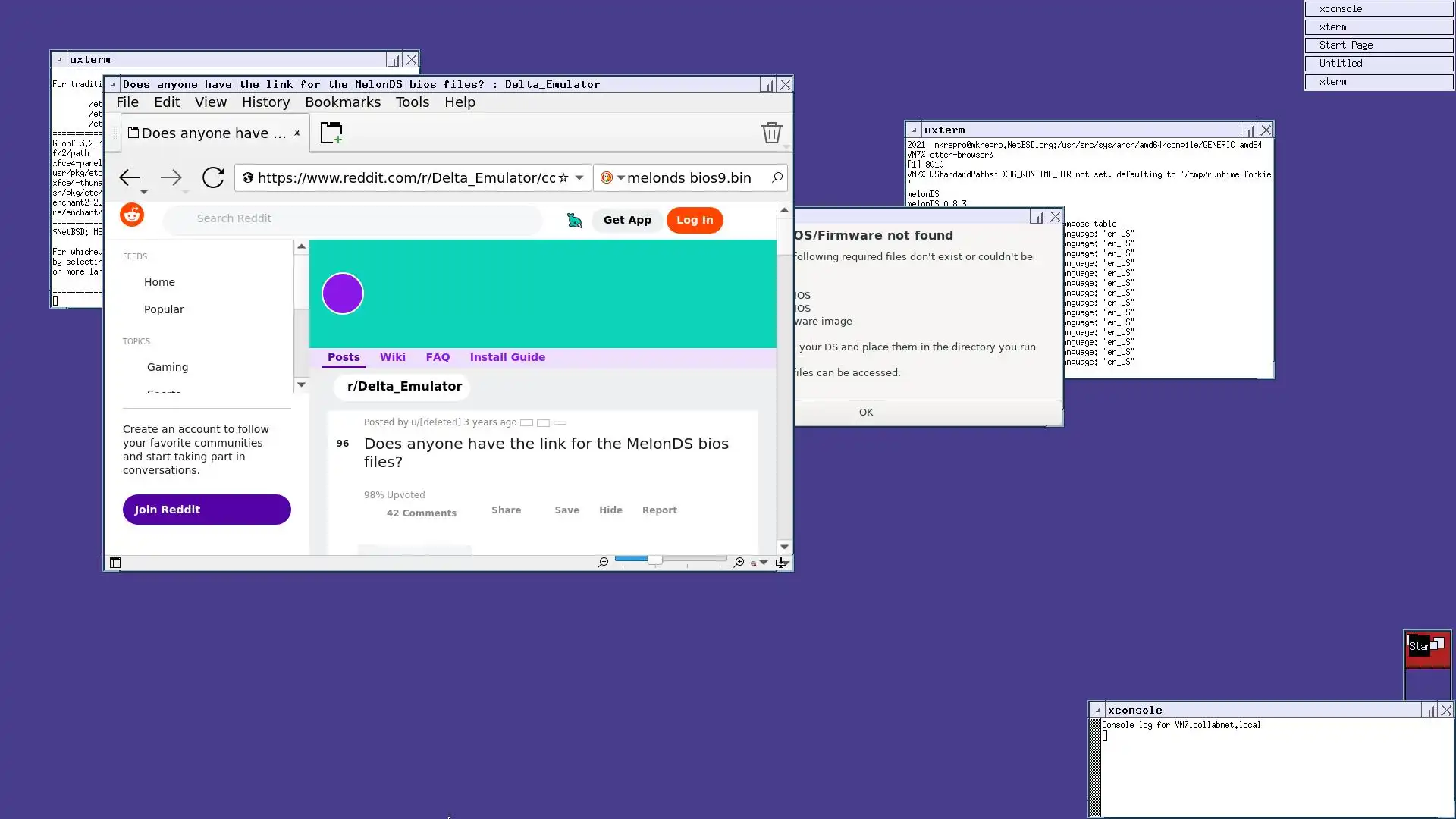
Task: Open the Bookmarks menu
Action: point(343,102)
